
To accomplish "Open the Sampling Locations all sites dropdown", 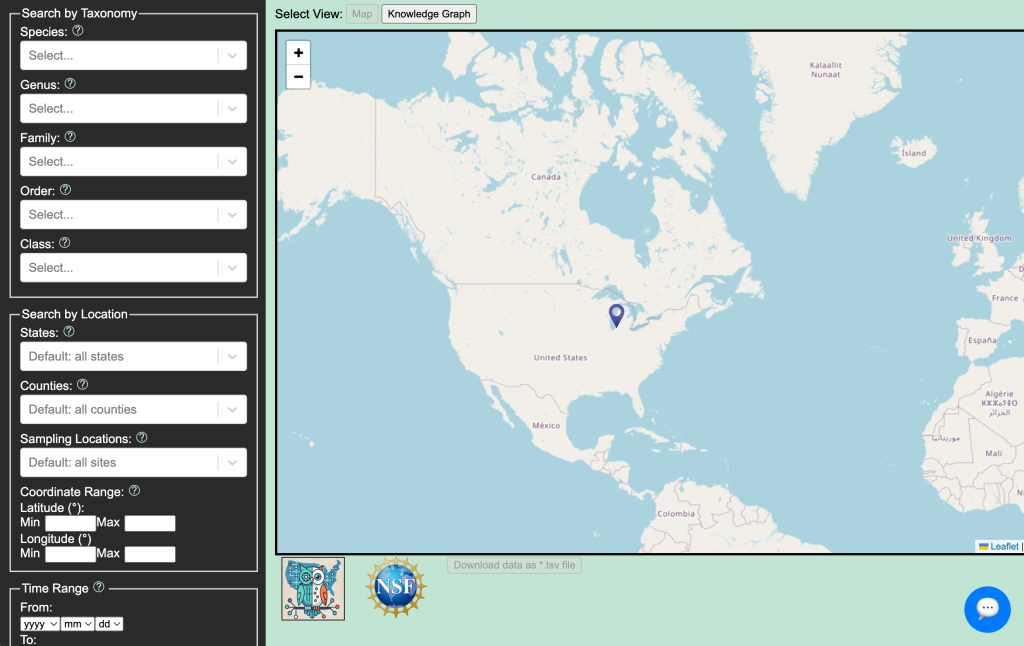I will pyautogui.click(x=133, y=462).
